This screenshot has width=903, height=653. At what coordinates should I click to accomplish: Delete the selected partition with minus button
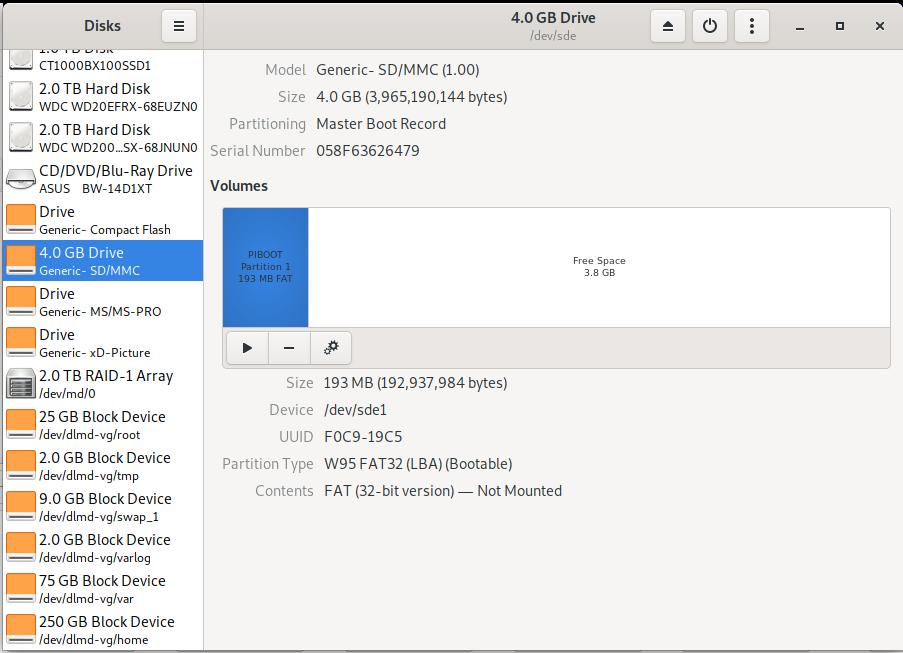click(x=289, y=348)
